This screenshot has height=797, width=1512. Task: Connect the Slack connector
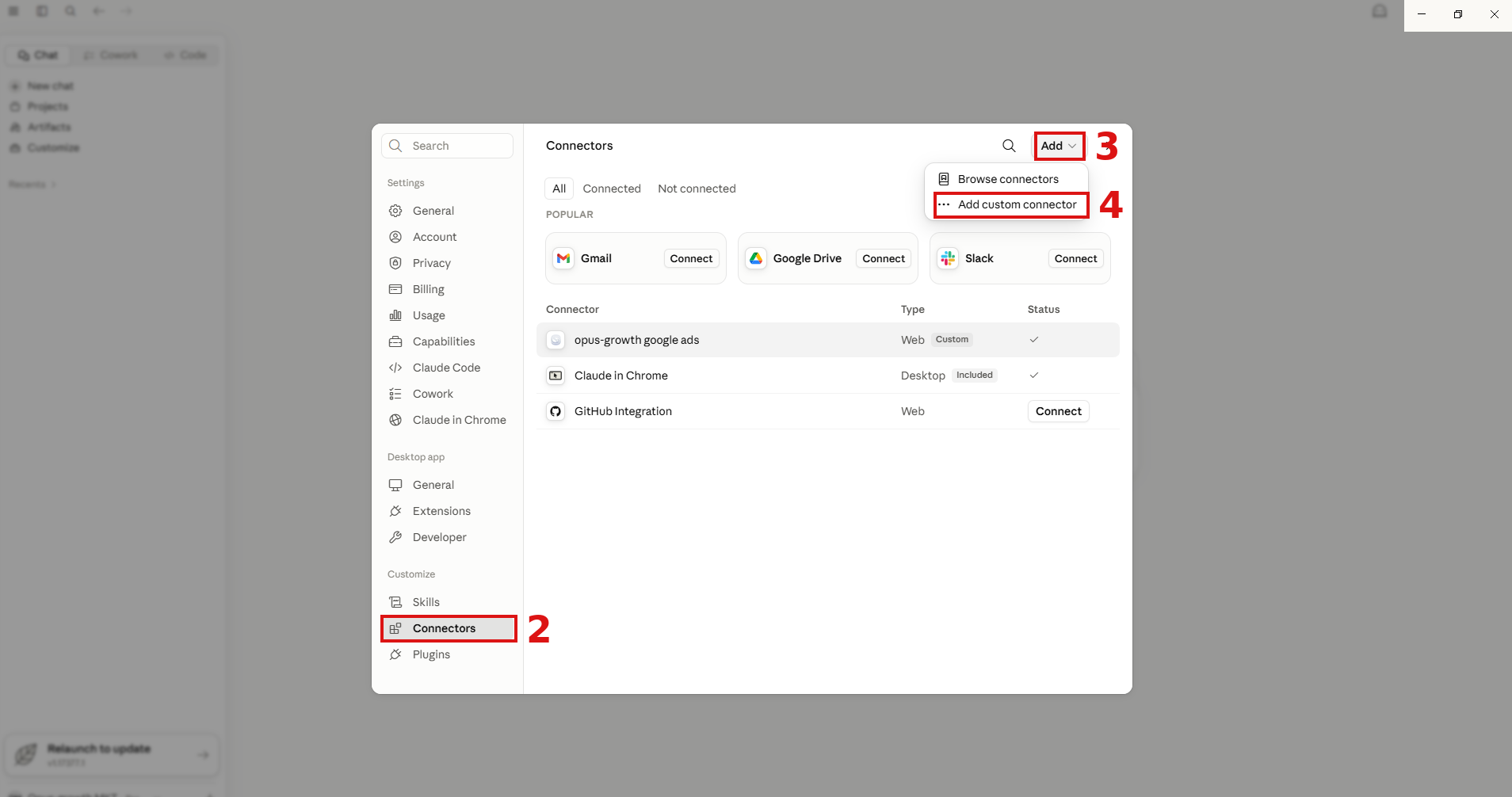1075,258
